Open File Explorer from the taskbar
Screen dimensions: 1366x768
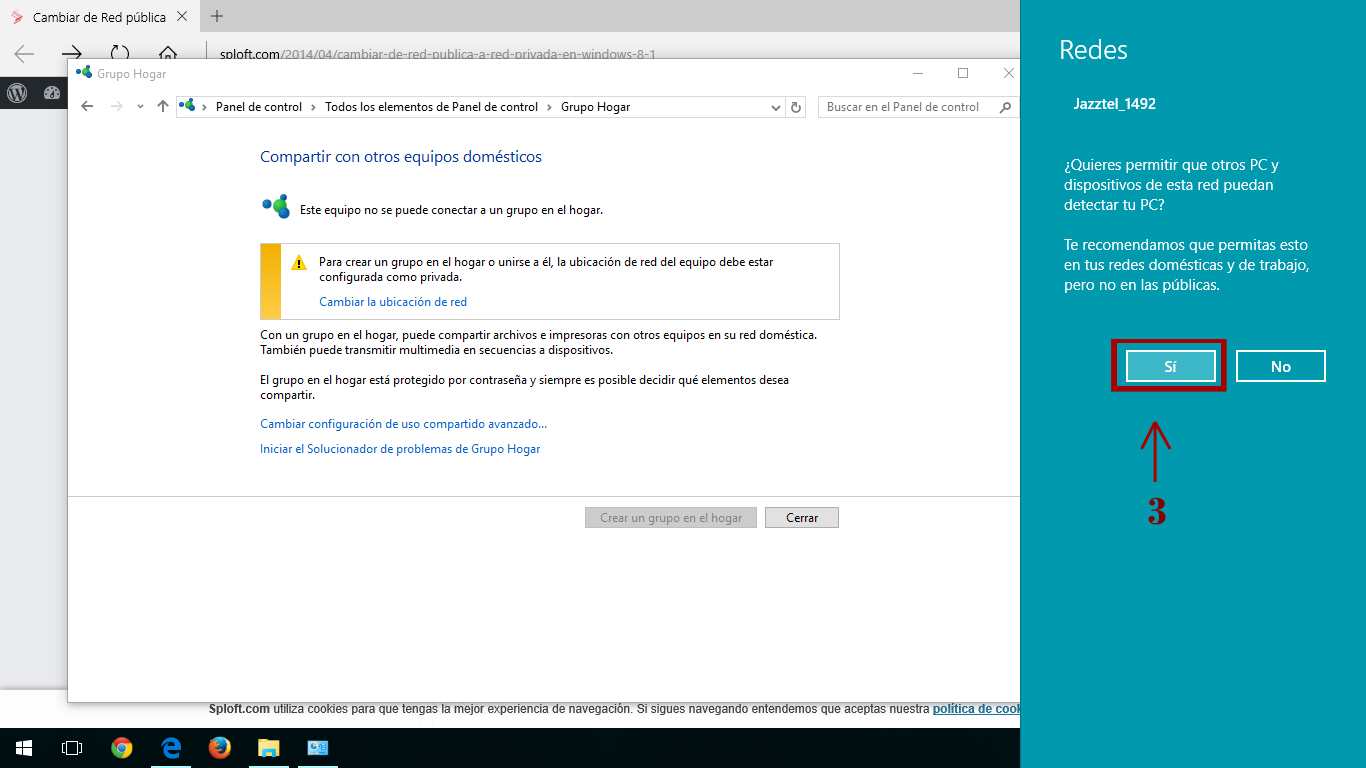coord(268,748)
